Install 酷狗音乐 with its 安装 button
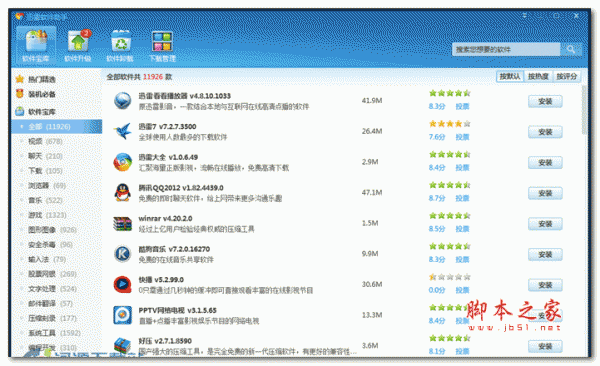Viewport: 600px width, 366px height. 545,255
